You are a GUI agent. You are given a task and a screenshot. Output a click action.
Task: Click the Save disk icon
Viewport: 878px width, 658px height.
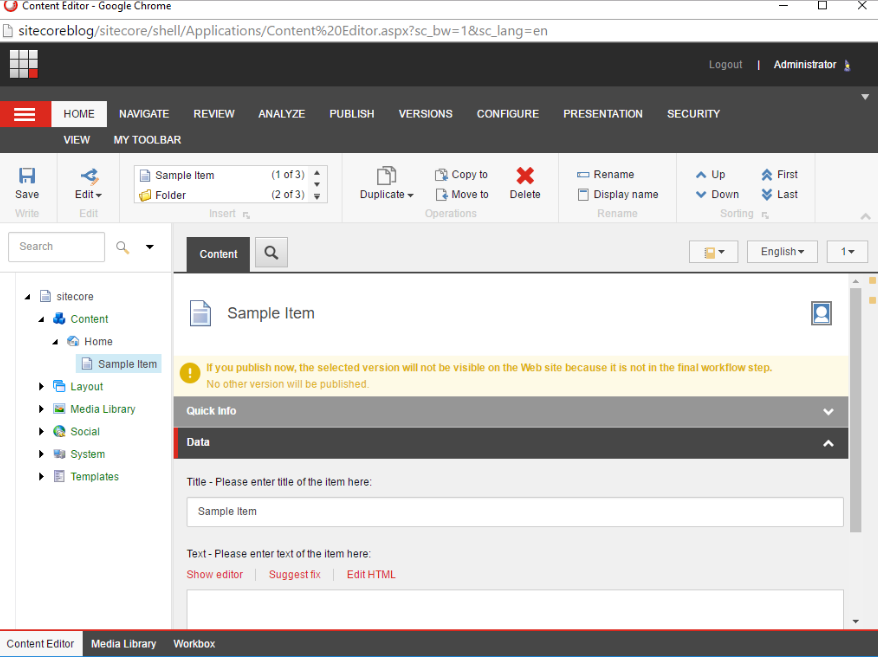pos(27,176)
